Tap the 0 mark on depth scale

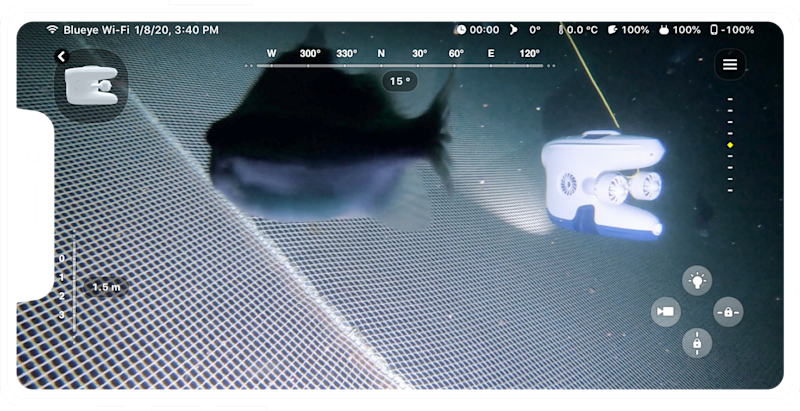tap(62, 259)
